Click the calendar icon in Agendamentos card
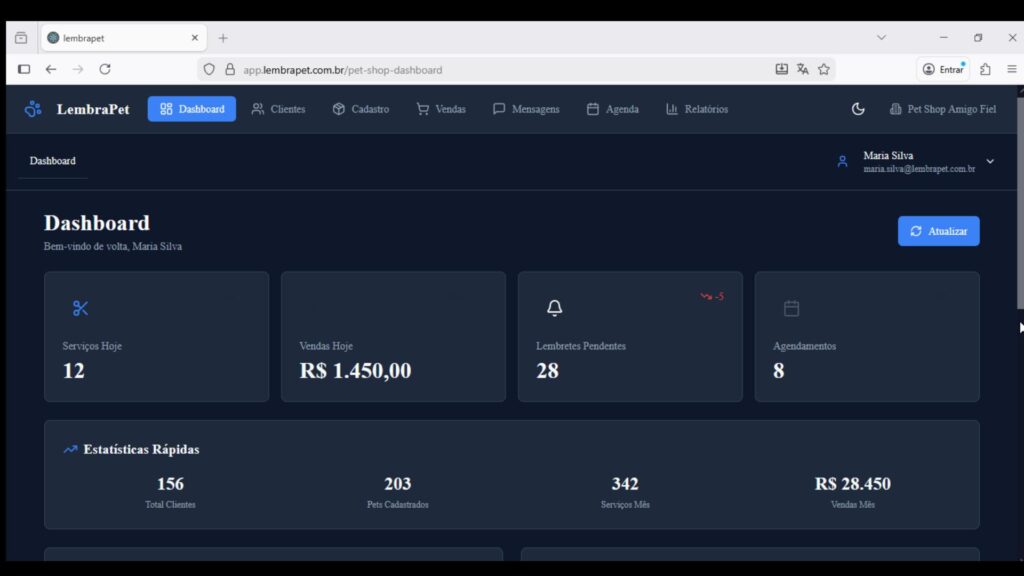 (791, 309)
